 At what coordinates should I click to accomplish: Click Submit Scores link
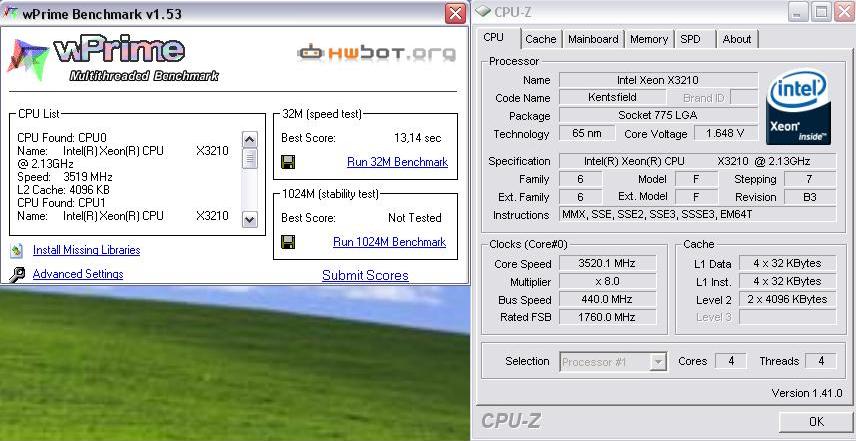tap(365, 276)
